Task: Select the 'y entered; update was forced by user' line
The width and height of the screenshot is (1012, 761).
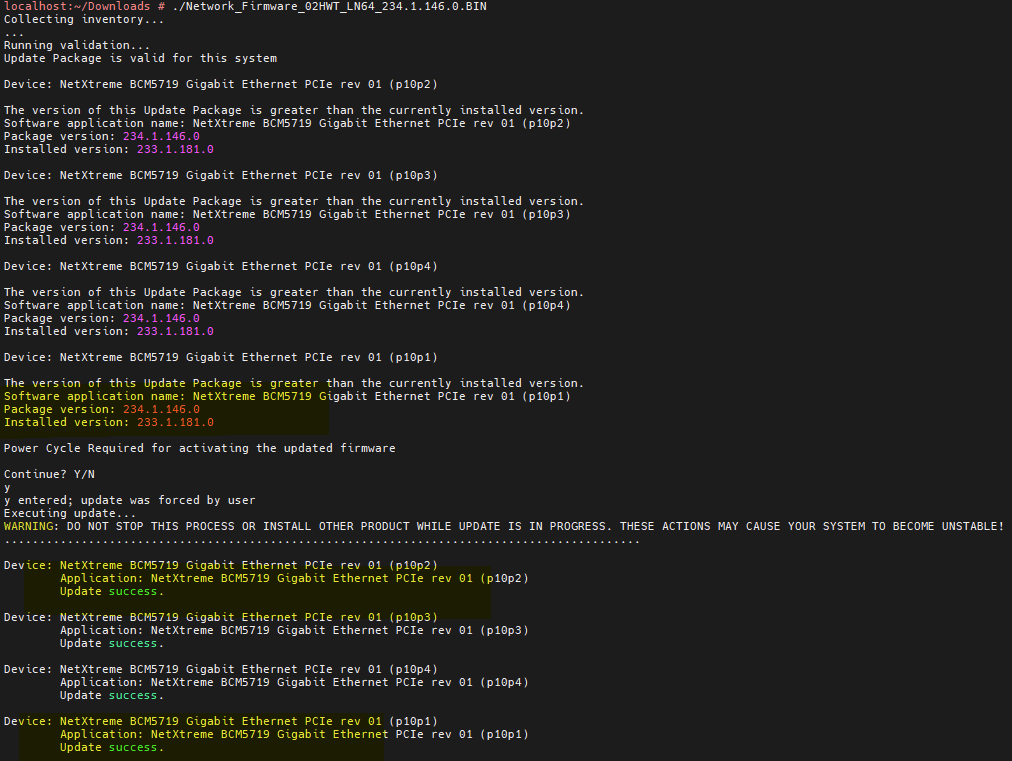Action: tap(130, 499)
